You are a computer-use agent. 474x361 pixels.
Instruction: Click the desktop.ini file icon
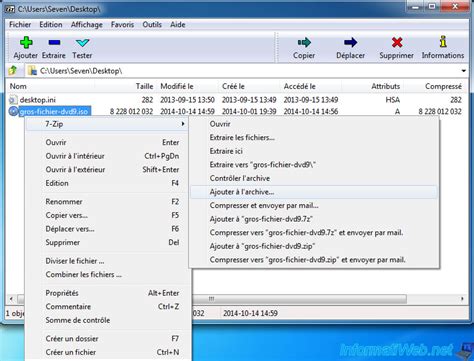(13, 100)
